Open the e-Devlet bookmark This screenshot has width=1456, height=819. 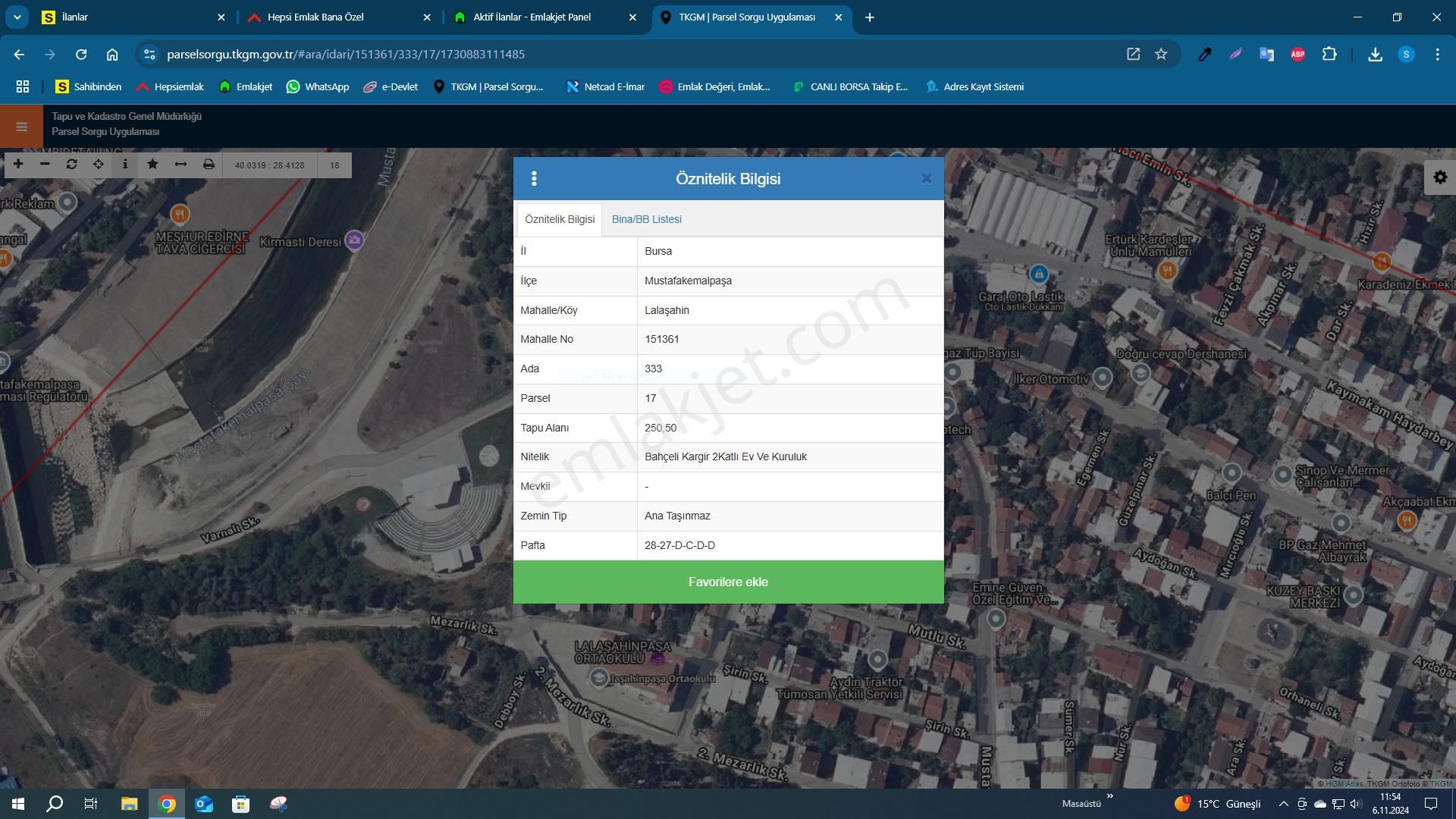[x=390, y=86]
